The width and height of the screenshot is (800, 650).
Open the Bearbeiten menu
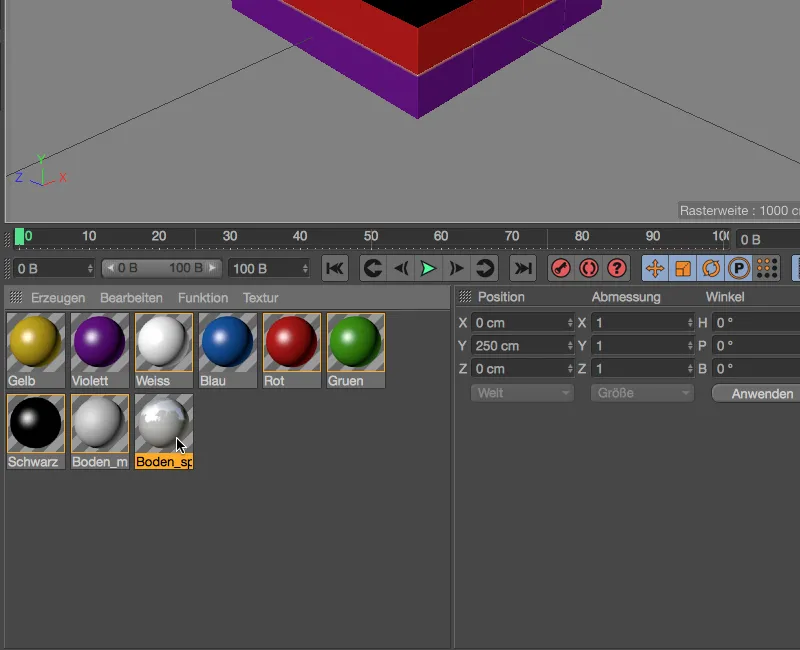pyautogui.click(x=131, y=298)
